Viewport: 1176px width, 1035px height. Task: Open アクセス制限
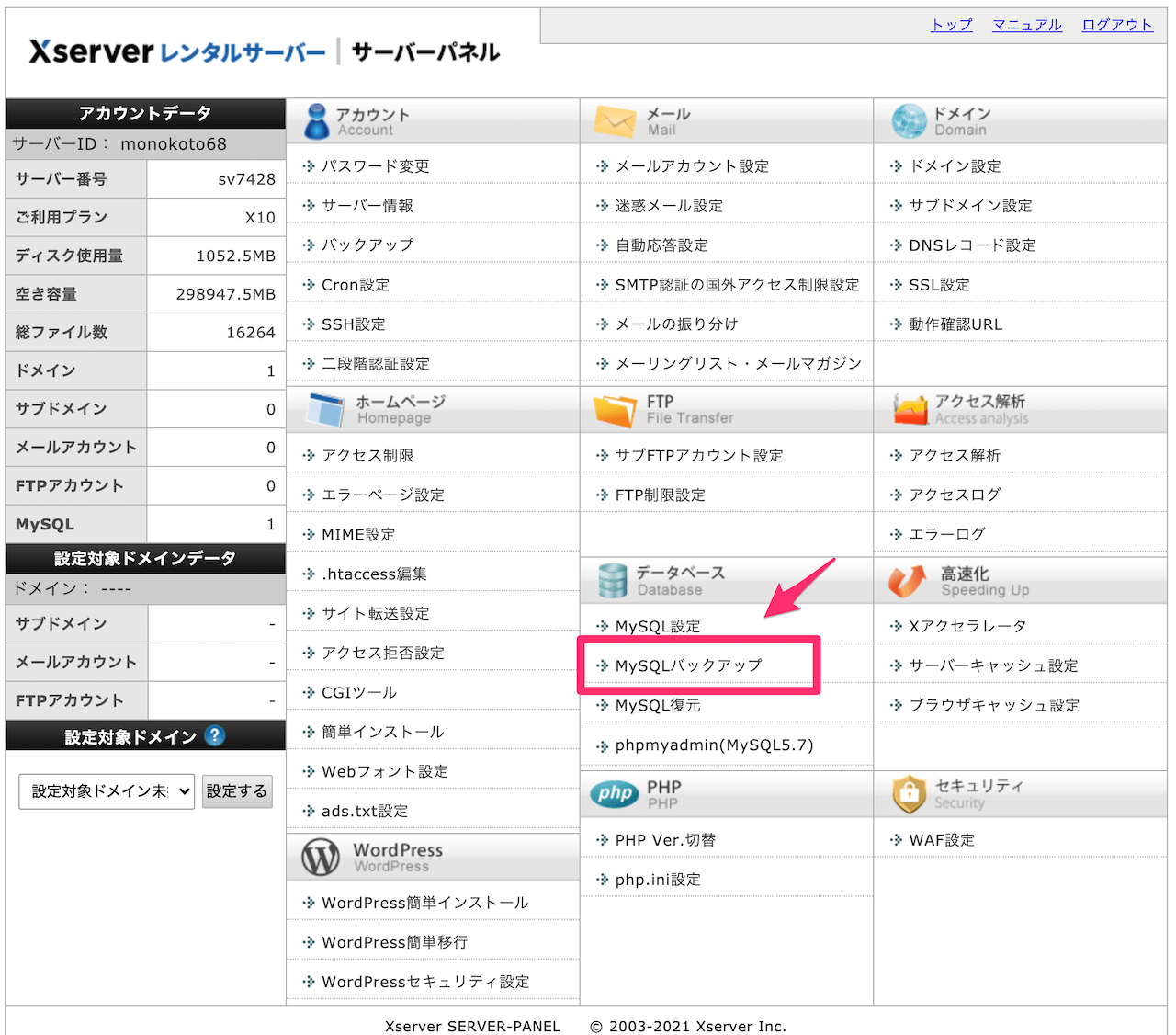(x=367, y=456)
